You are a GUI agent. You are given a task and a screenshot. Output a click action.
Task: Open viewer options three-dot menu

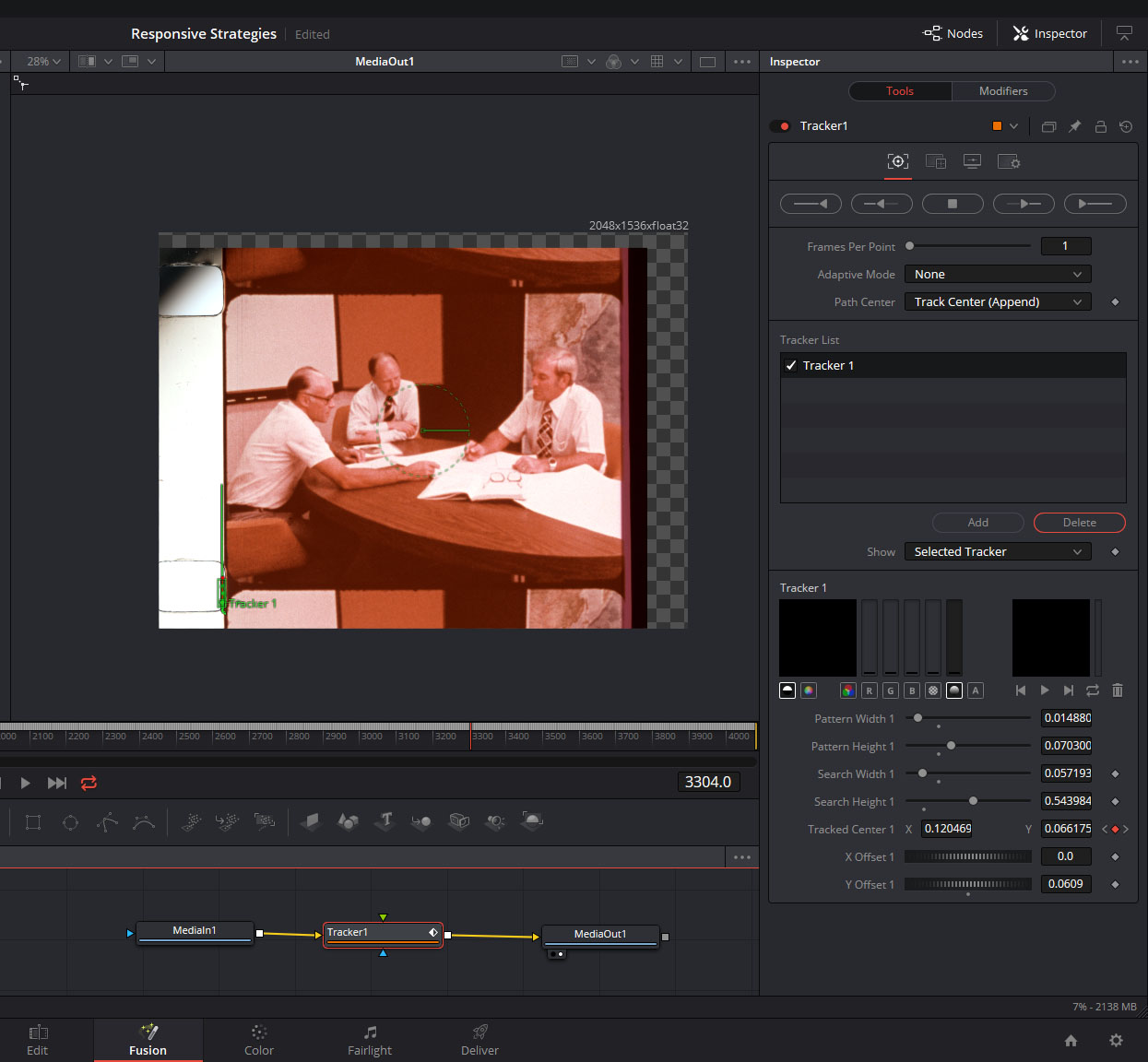pos(742,62)
